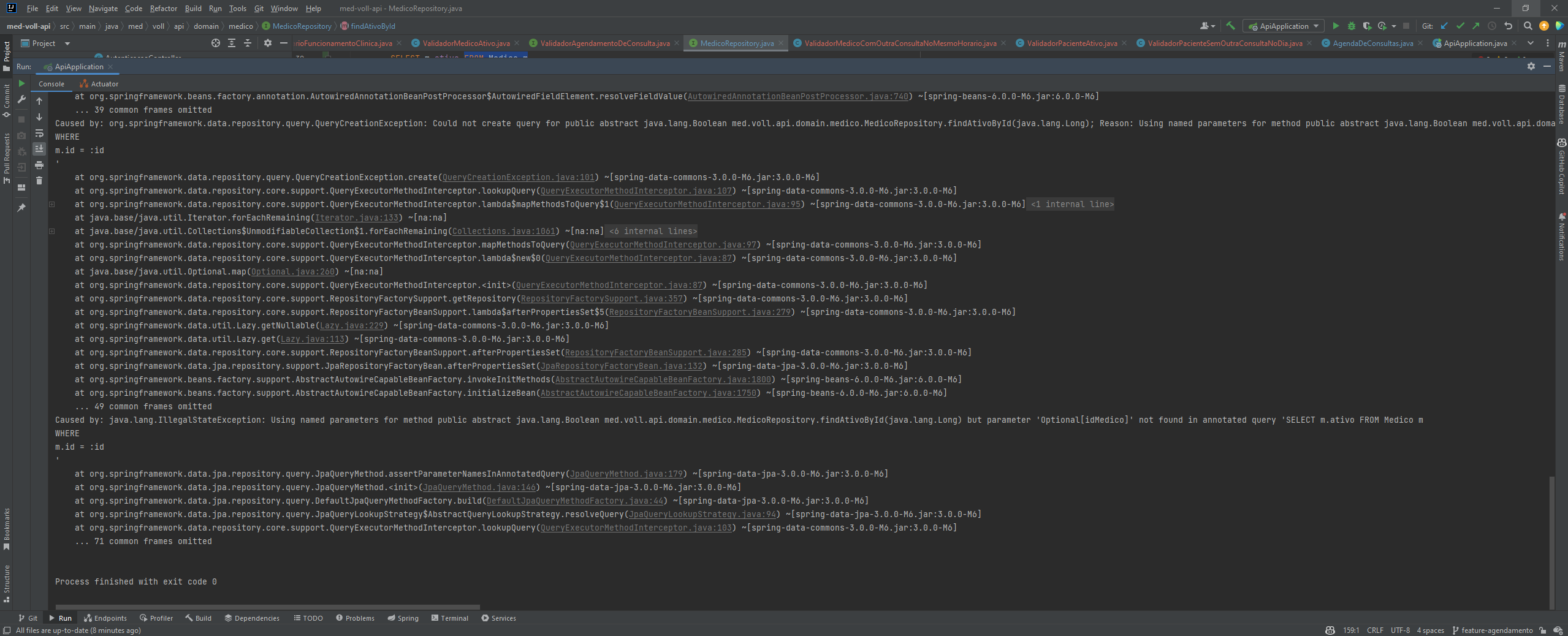1568x636 pixels.
Task: Click the Up stack trace arrow
Action: [39, 100]
